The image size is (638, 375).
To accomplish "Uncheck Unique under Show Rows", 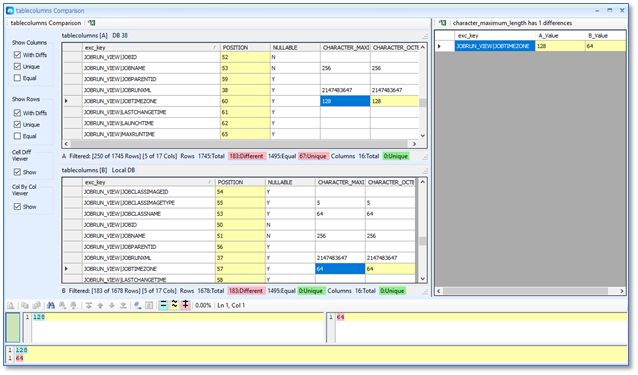I will click(x=17, y=124).
